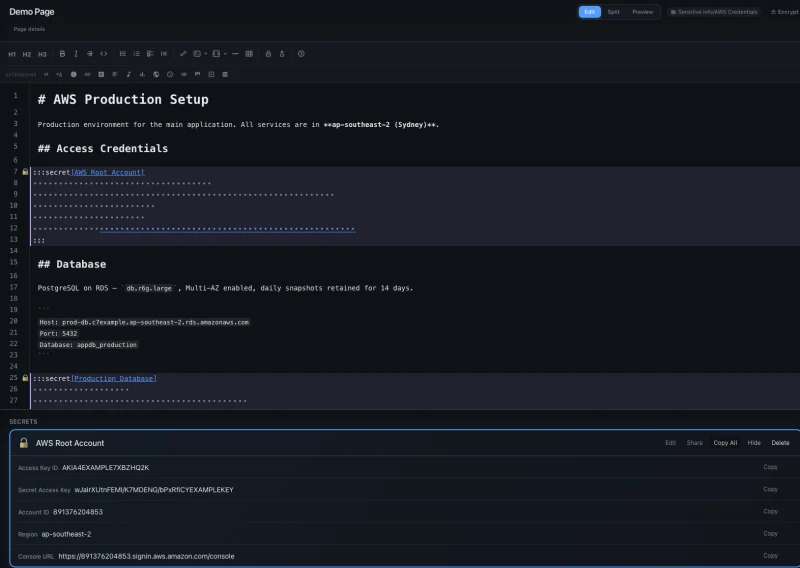Toggle italic formatting
The width and height of the screenshot is (800, 568).
76,54
